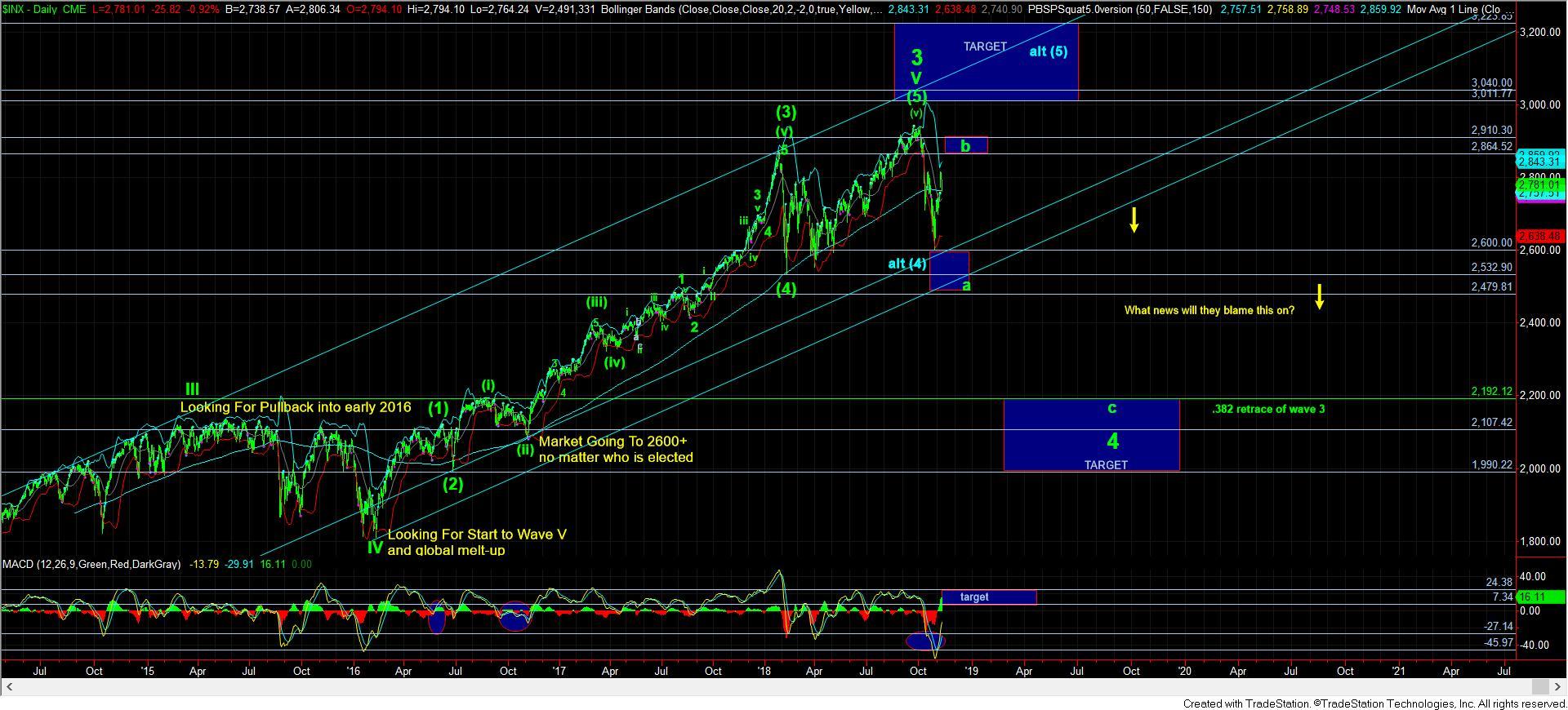
Task: Select the blue MACD 'target' box
Action: (989, 597)
